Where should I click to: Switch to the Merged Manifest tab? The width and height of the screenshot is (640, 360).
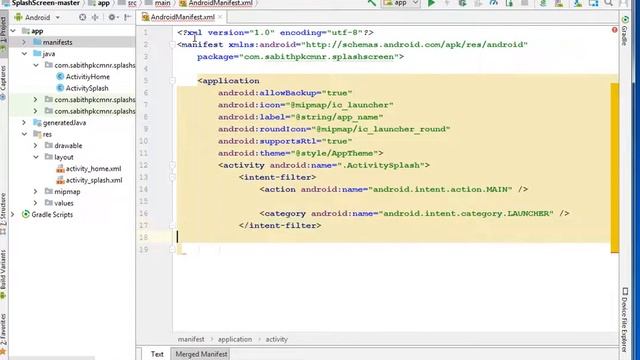pos(201,354)
